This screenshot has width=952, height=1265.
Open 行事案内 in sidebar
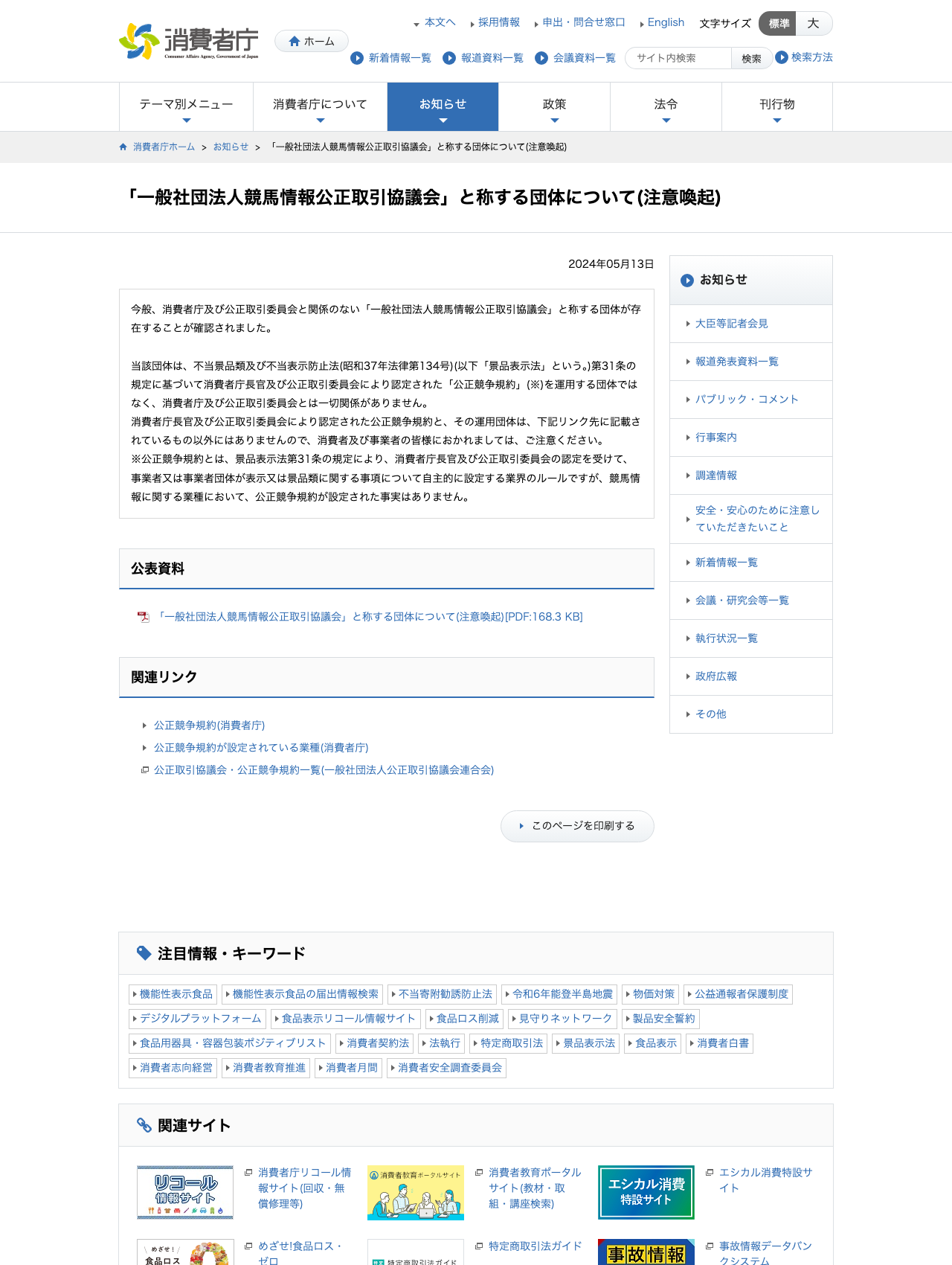click(715, 438)
